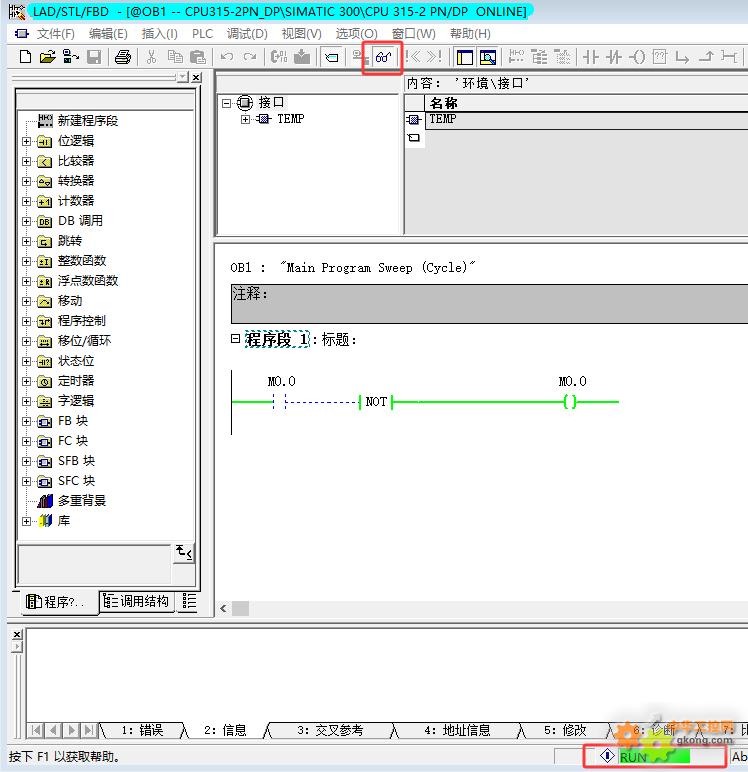This screenshot has width=748, height=772.
Task: Expand the TEMP node under 接口
Action: pyautogui.click(x=245, y=119)
